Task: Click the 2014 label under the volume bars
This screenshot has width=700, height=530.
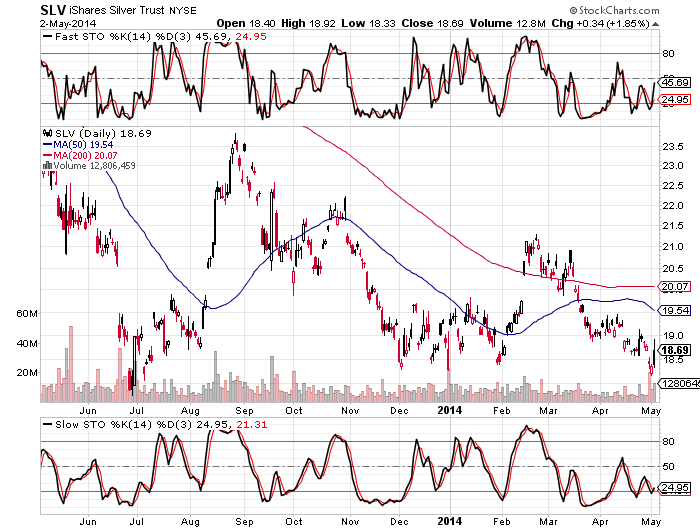Action: coord(450,410)
